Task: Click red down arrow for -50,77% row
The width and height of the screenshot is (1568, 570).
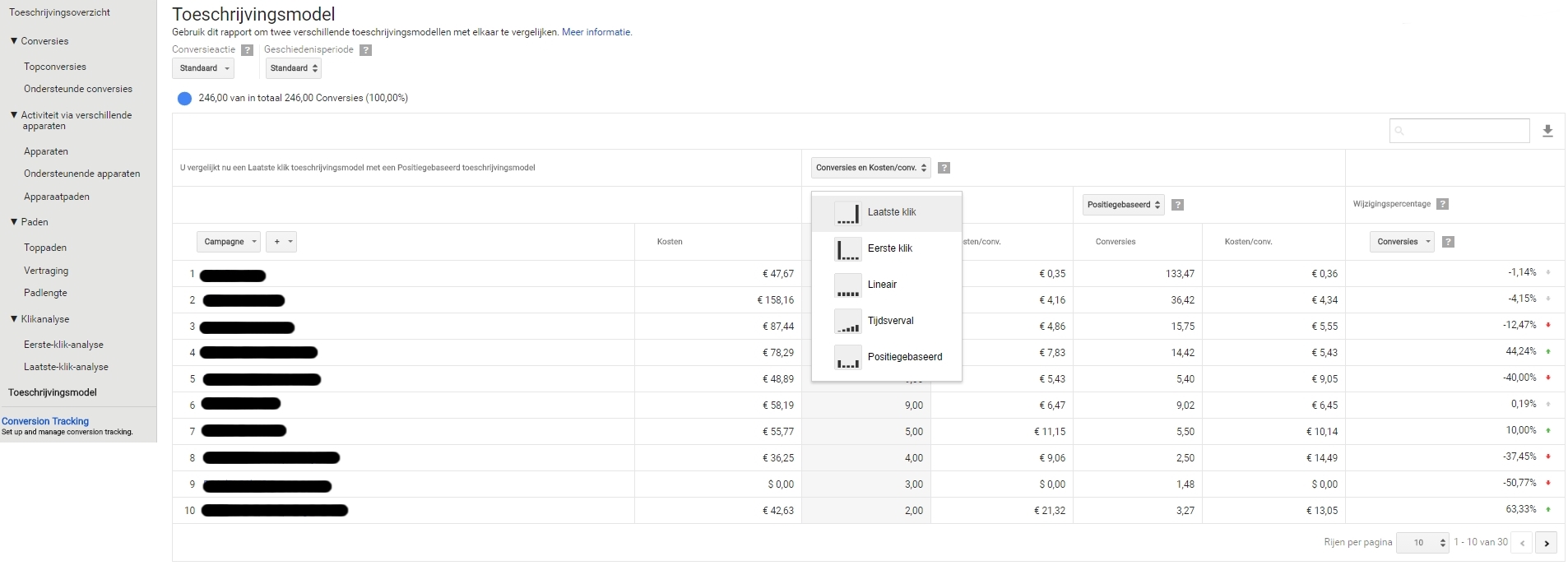Action: click(1548, 484)
